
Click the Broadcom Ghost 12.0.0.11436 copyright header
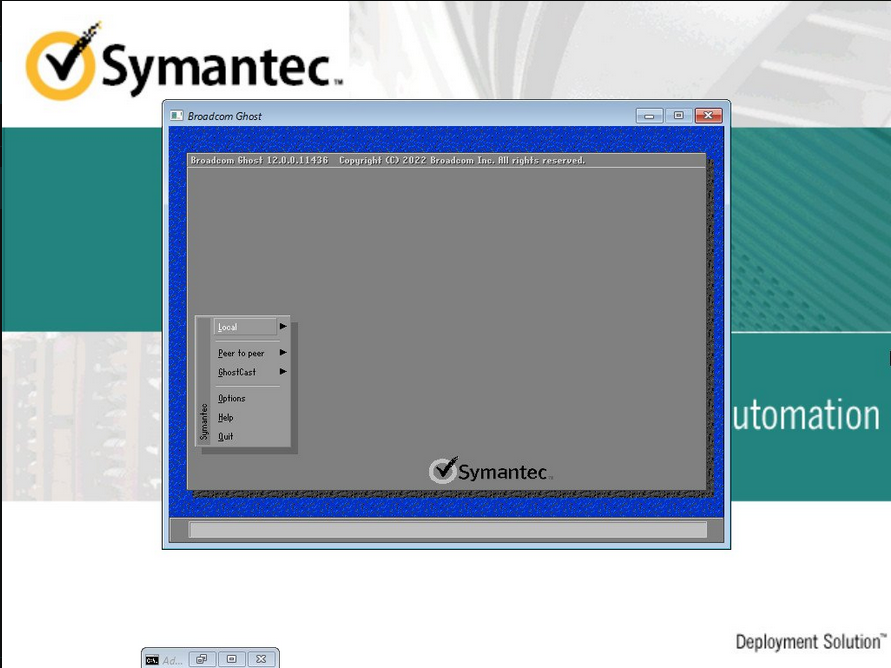(388, 160)
